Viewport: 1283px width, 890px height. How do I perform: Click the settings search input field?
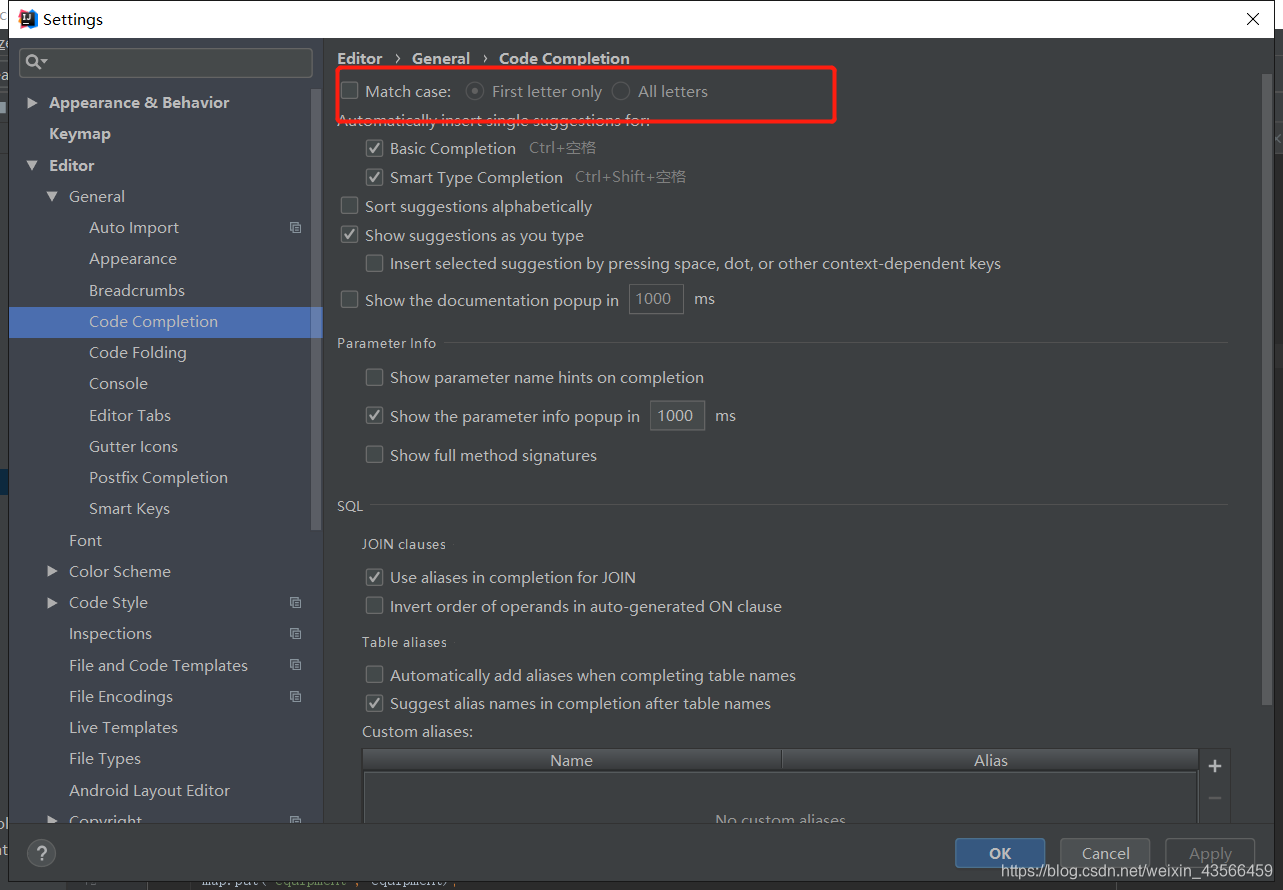(x=166, y=62)
